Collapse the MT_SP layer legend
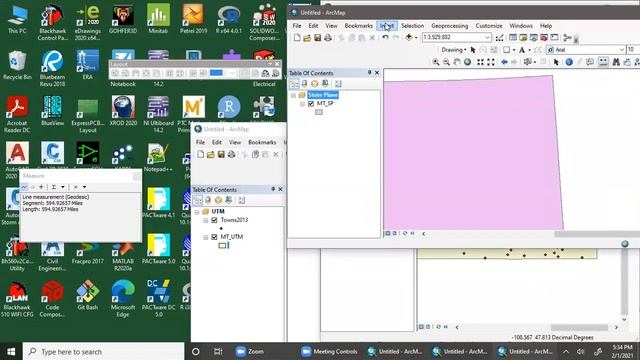Viewport: 640px width, 360px height. tap(302, 104)
